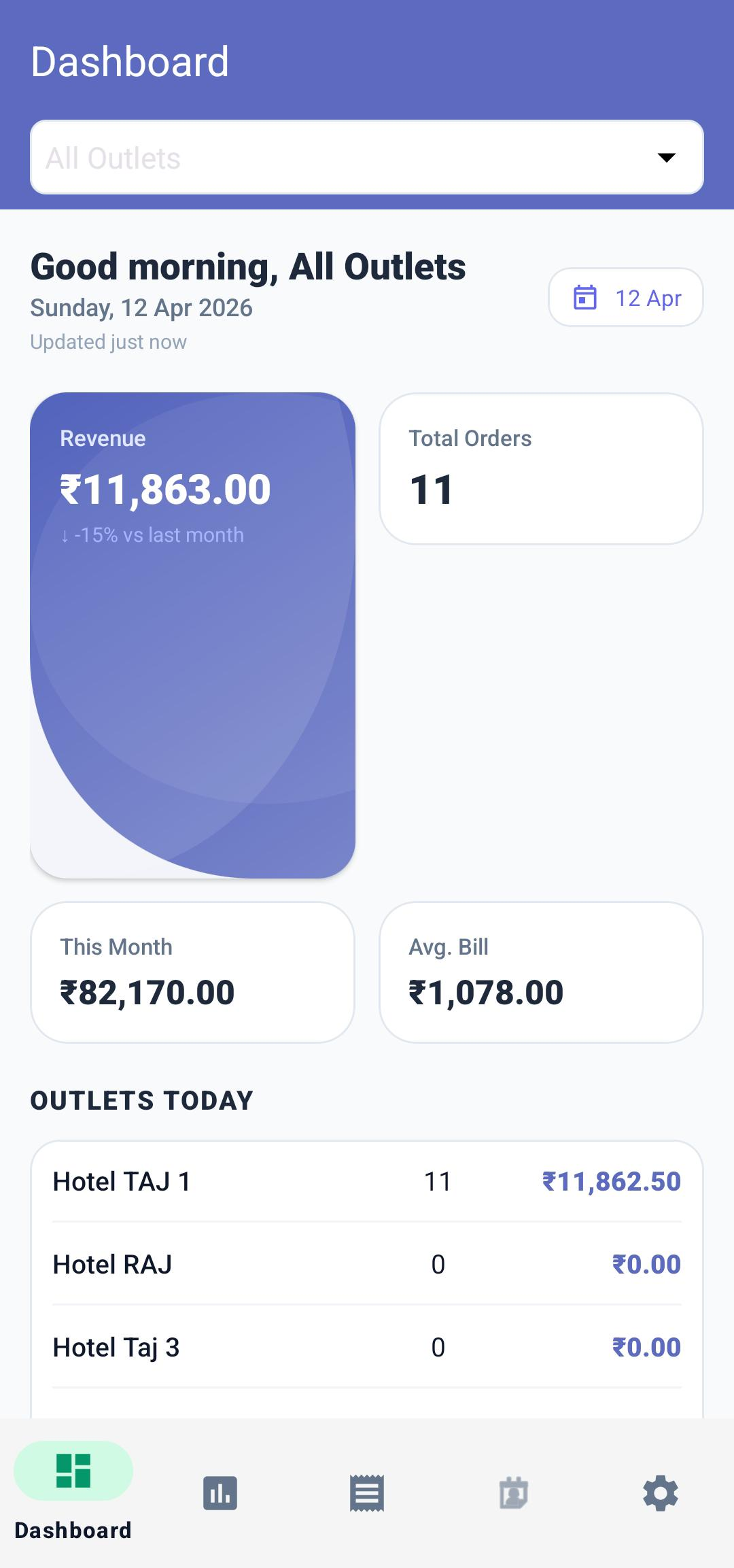Open the Total Orders card

541,468
